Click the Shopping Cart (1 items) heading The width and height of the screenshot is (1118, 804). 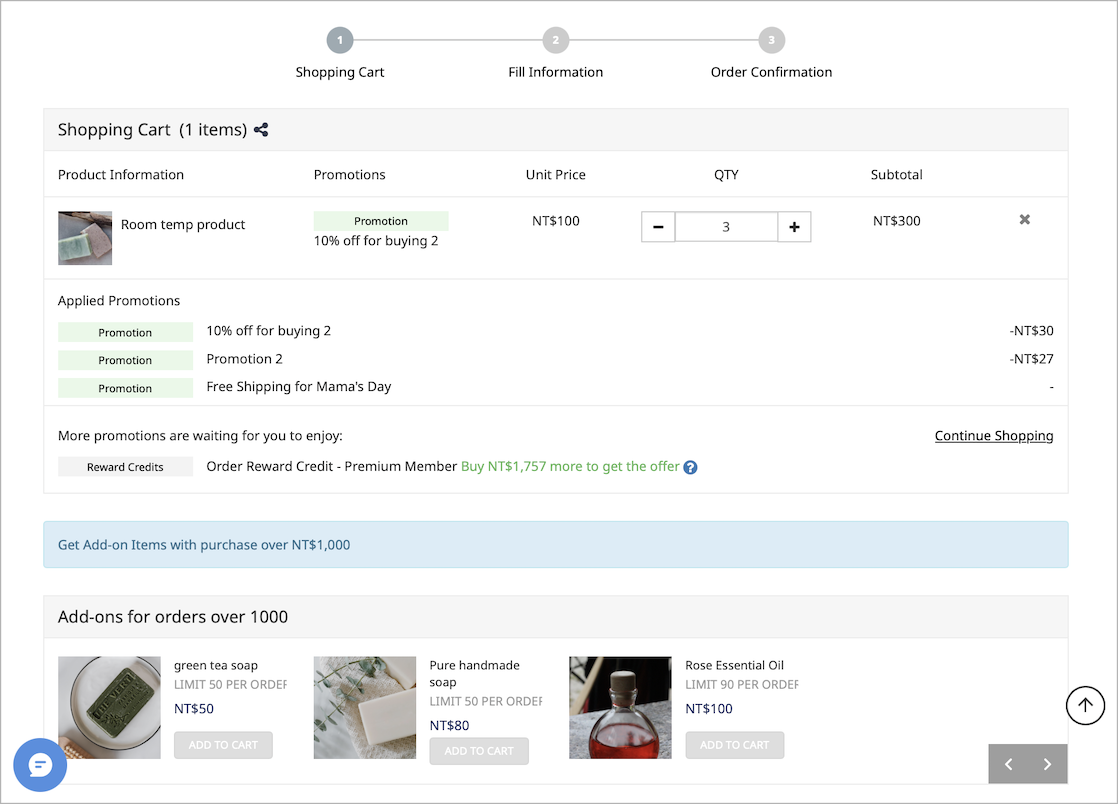click(153, 130)
